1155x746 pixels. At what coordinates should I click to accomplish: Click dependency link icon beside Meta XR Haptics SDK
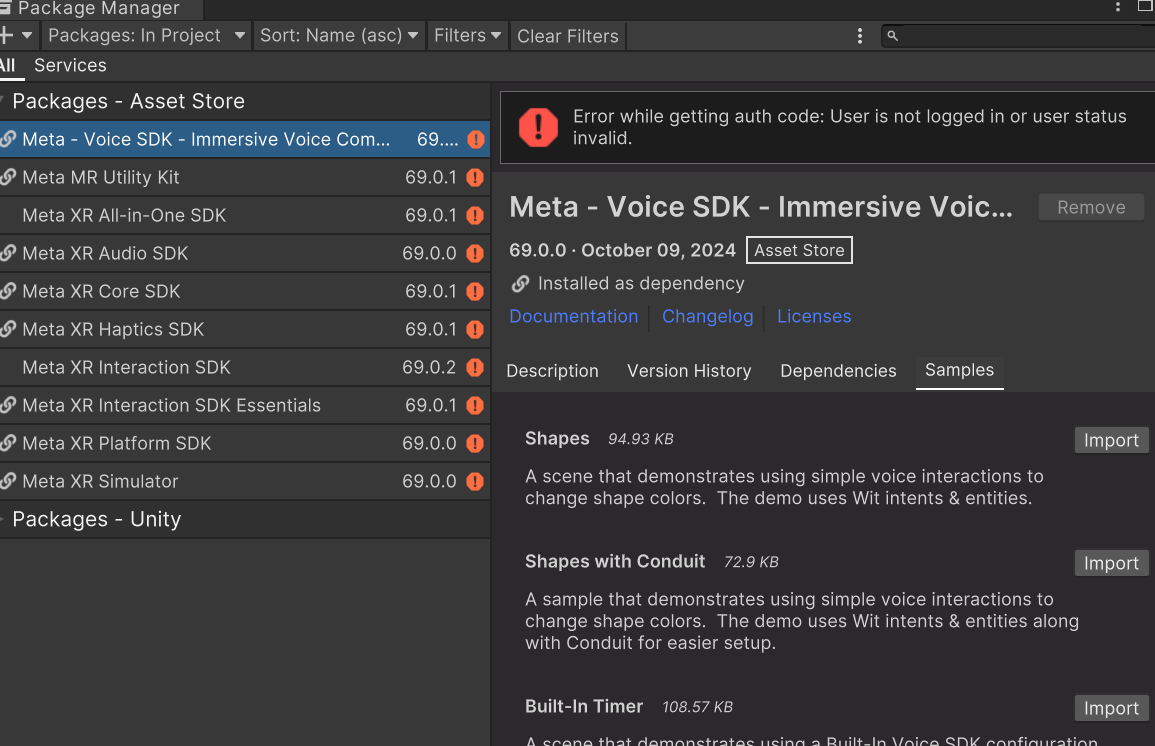coord(8,329)
